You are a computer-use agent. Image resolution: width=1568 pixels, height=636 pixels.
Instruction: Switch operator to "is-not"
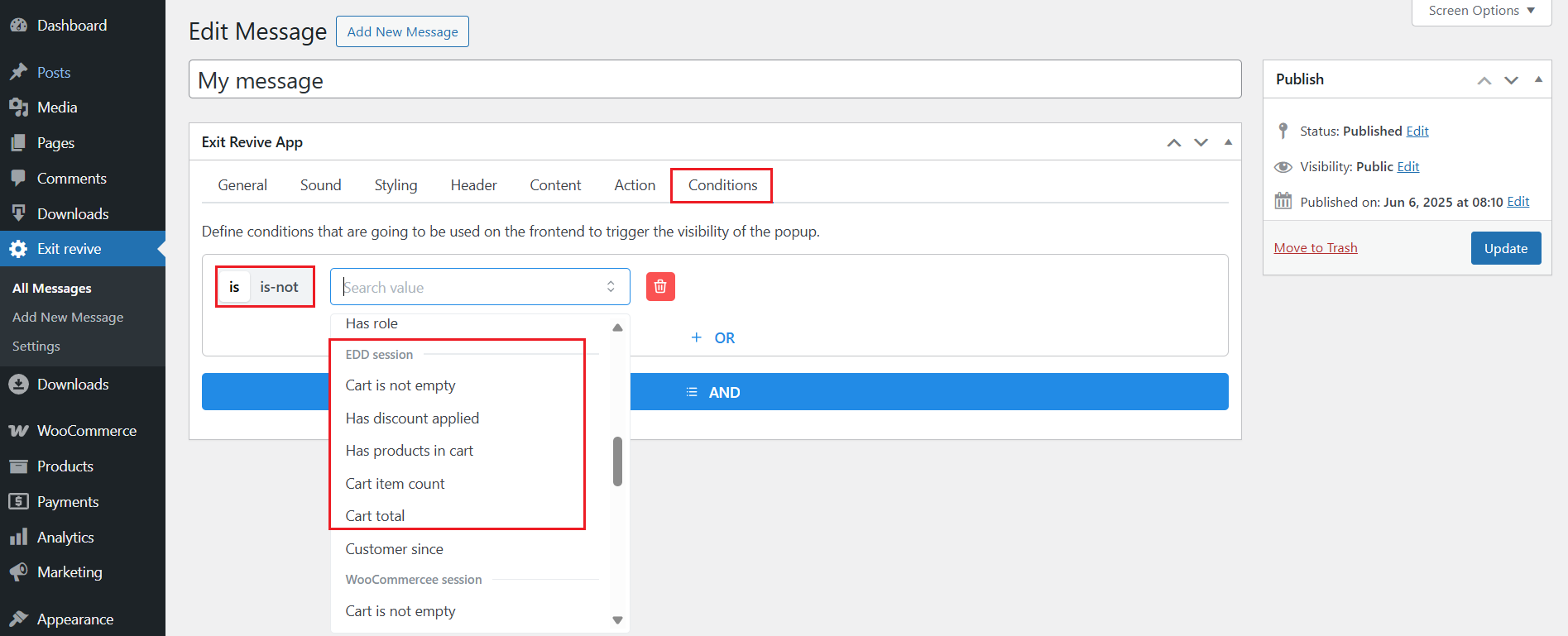click(279, 287)
